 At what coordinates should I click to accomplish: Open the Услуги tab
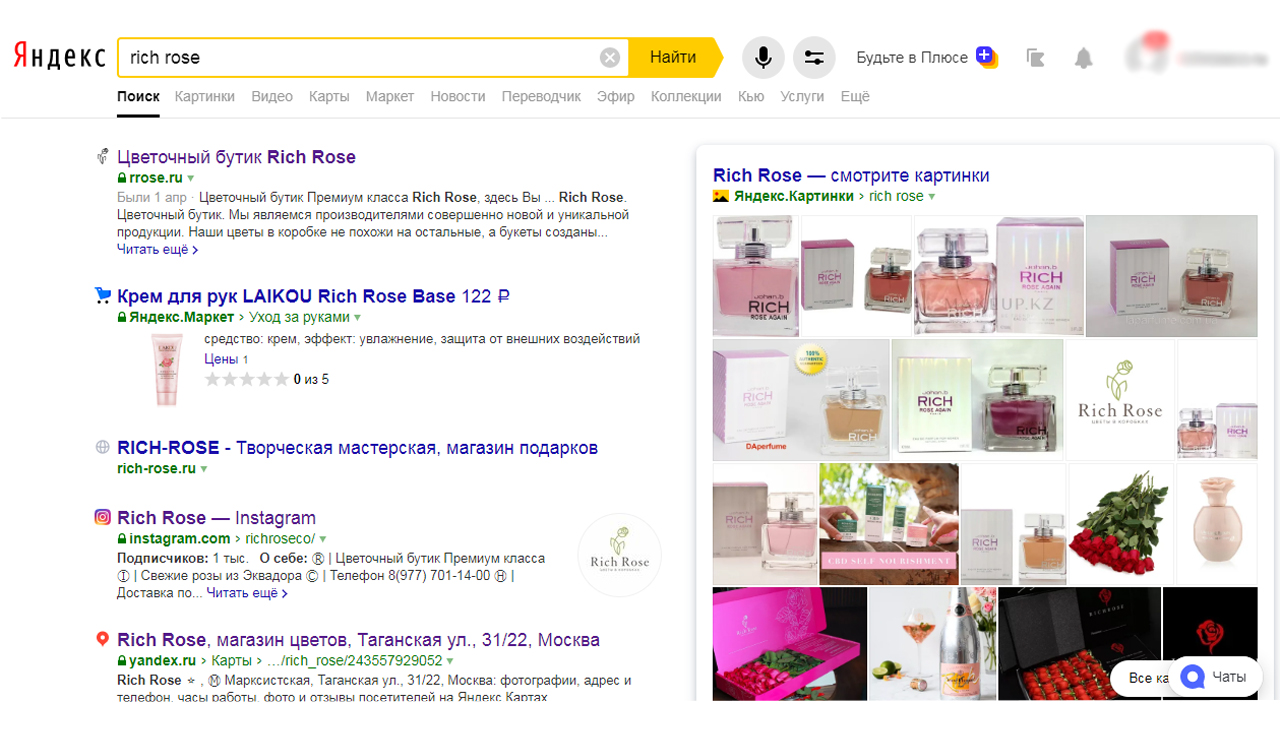click(x=802, y=97)
